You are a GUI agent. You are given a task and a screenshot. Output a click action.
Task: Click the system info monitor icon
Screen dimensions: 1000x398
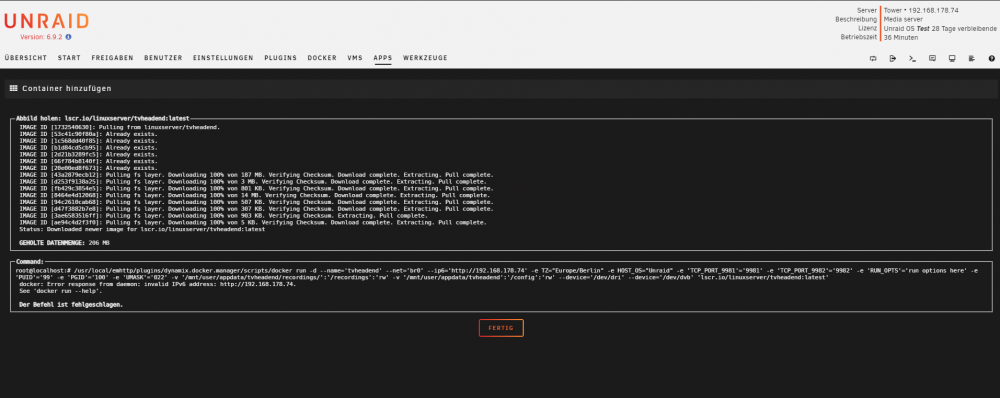[952, 58]
